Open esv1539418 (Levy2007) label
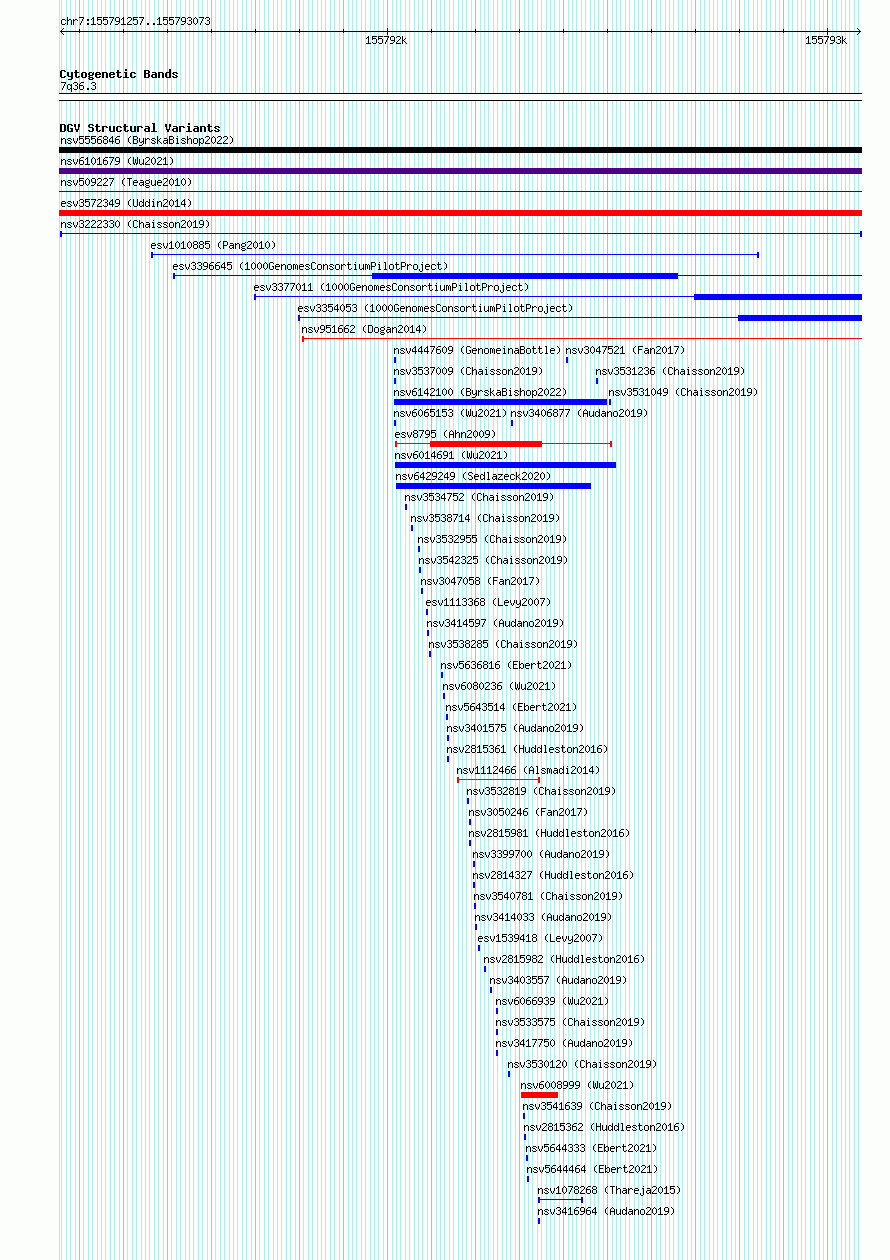890x1260 pixels. coord(540,939)
